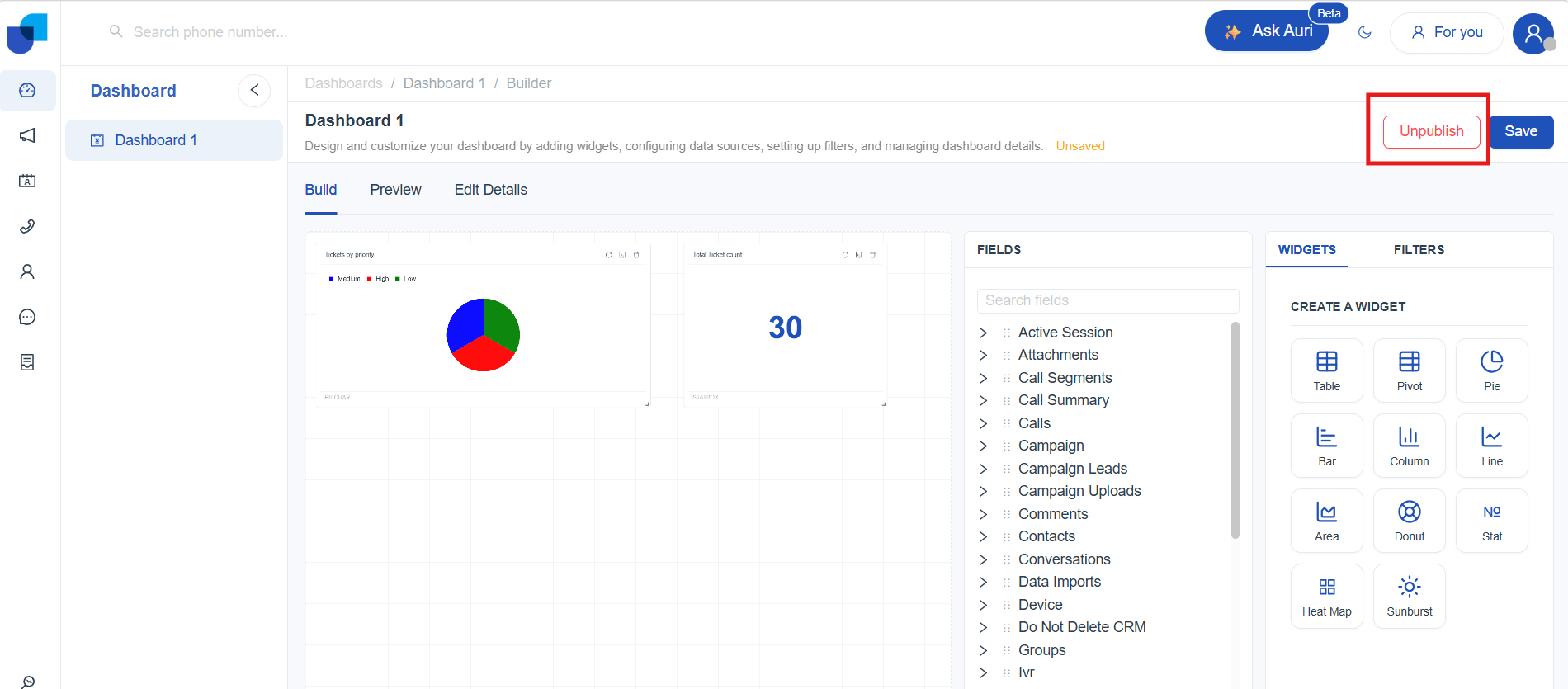Viewport: 1568px width, 689px height.
Task: Expand the Contacts field group
Action: [x=983, y=536]
